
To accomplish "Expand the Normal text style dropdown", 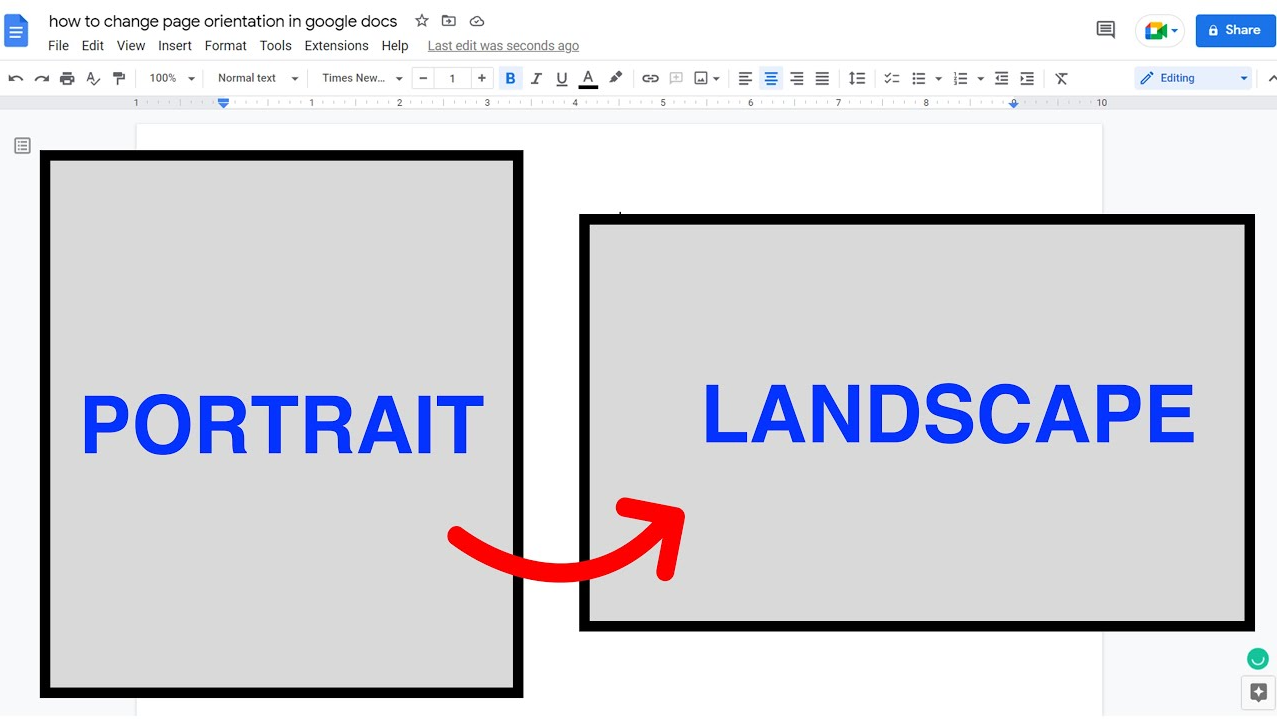I will coord(258,78).
